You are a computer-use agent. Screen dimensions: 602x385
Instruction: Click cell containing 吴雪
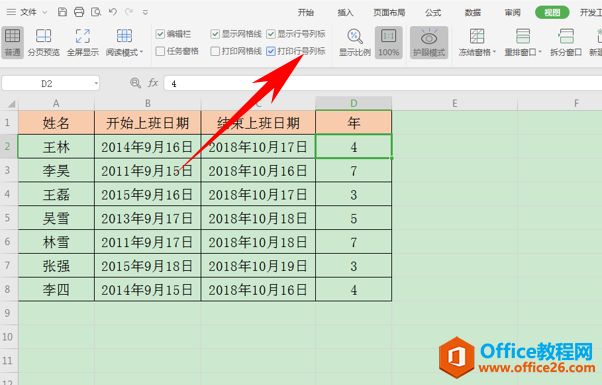click(56, 218)
